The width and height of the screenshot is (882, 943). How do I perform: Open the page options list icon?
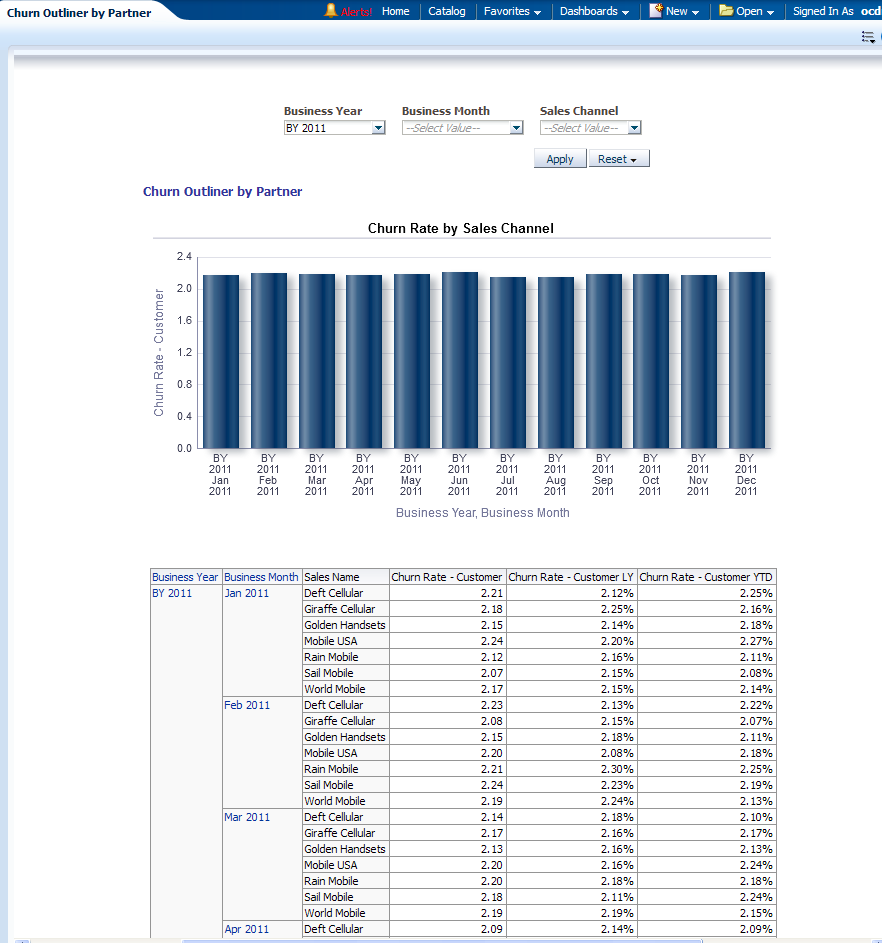pyautogui.click(x=868, y=37)
